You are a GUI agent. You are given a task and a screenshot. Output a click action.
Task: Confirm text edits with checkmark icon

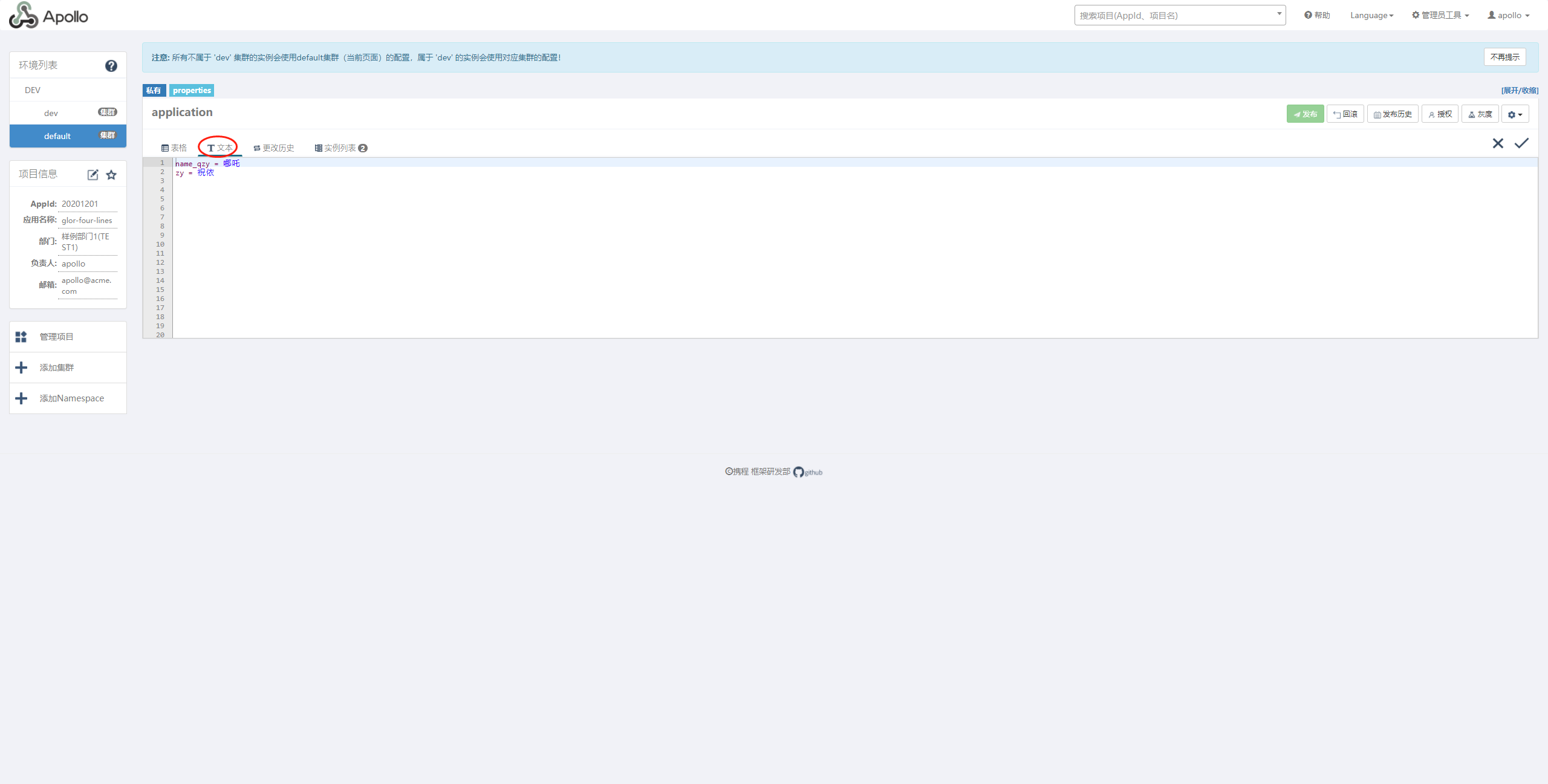pyautogui.click(x=1521, y=143)
